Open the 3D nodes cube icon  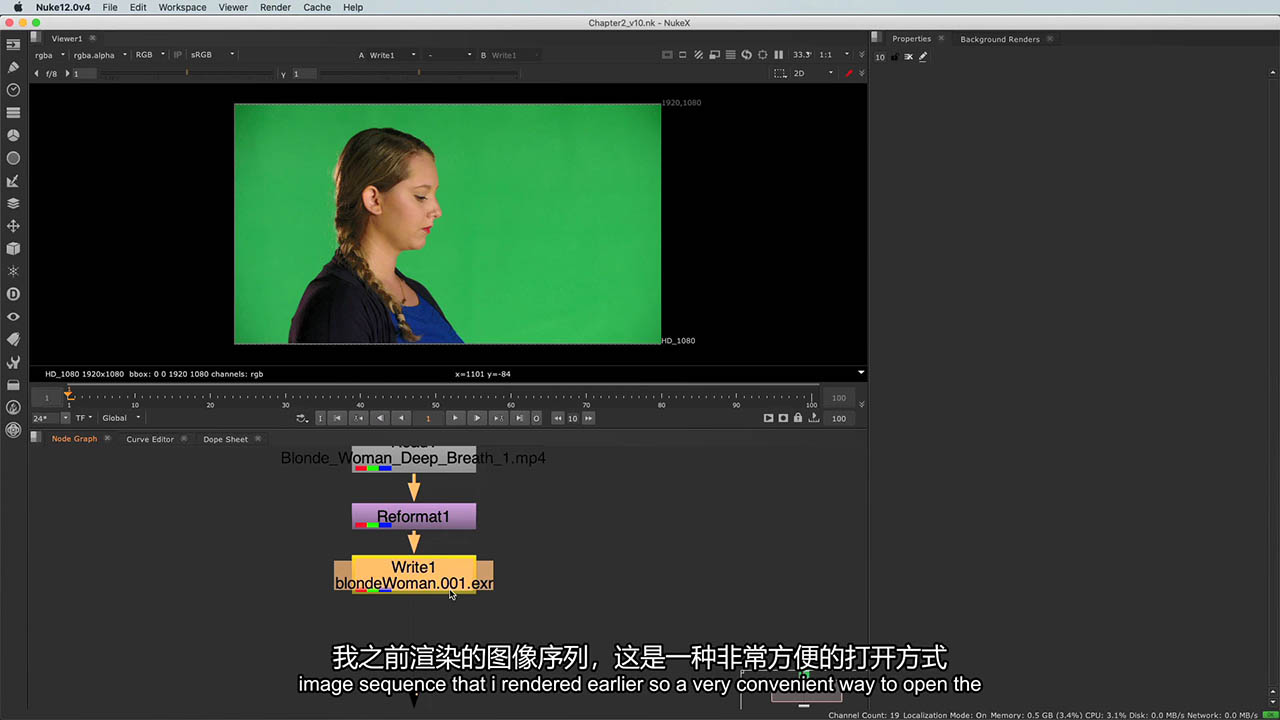(13, 249)
